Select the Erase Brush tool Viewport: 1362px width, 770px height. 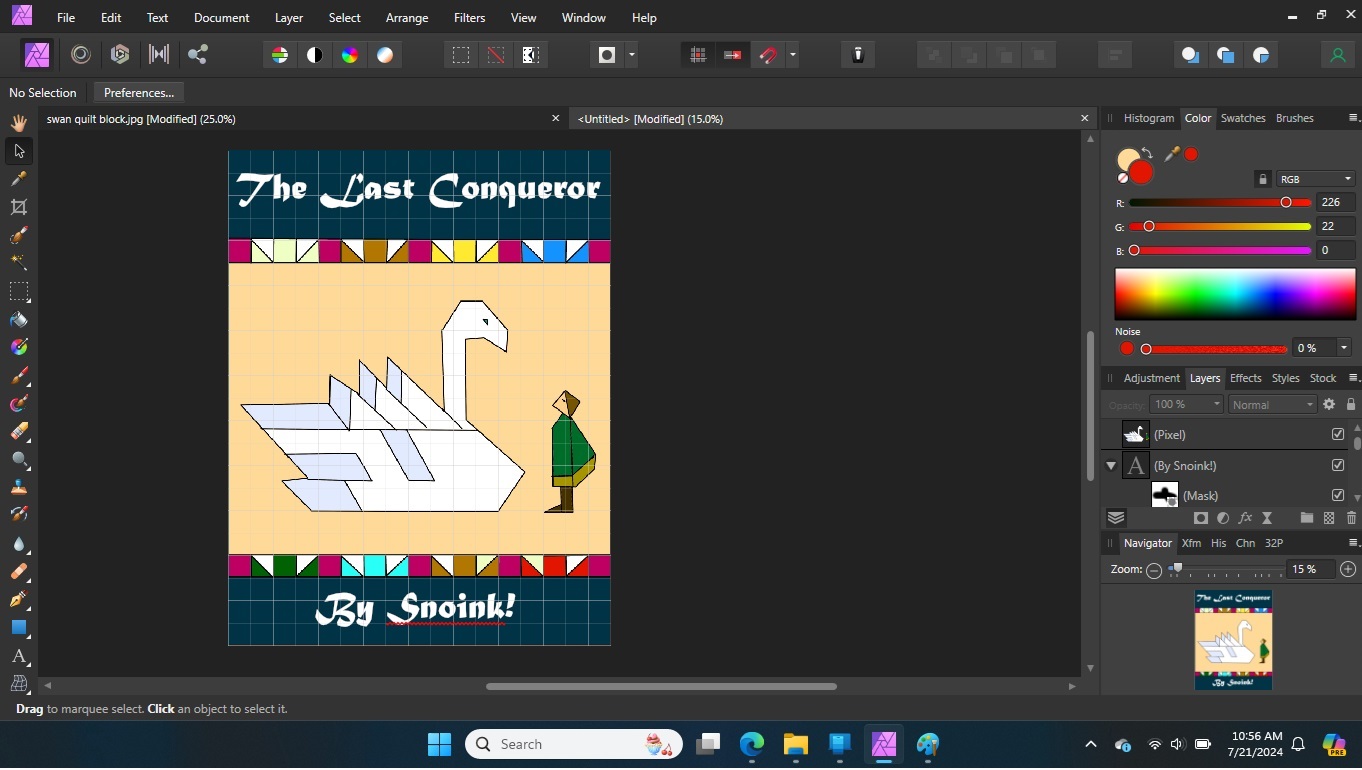[x=19, y=432]
